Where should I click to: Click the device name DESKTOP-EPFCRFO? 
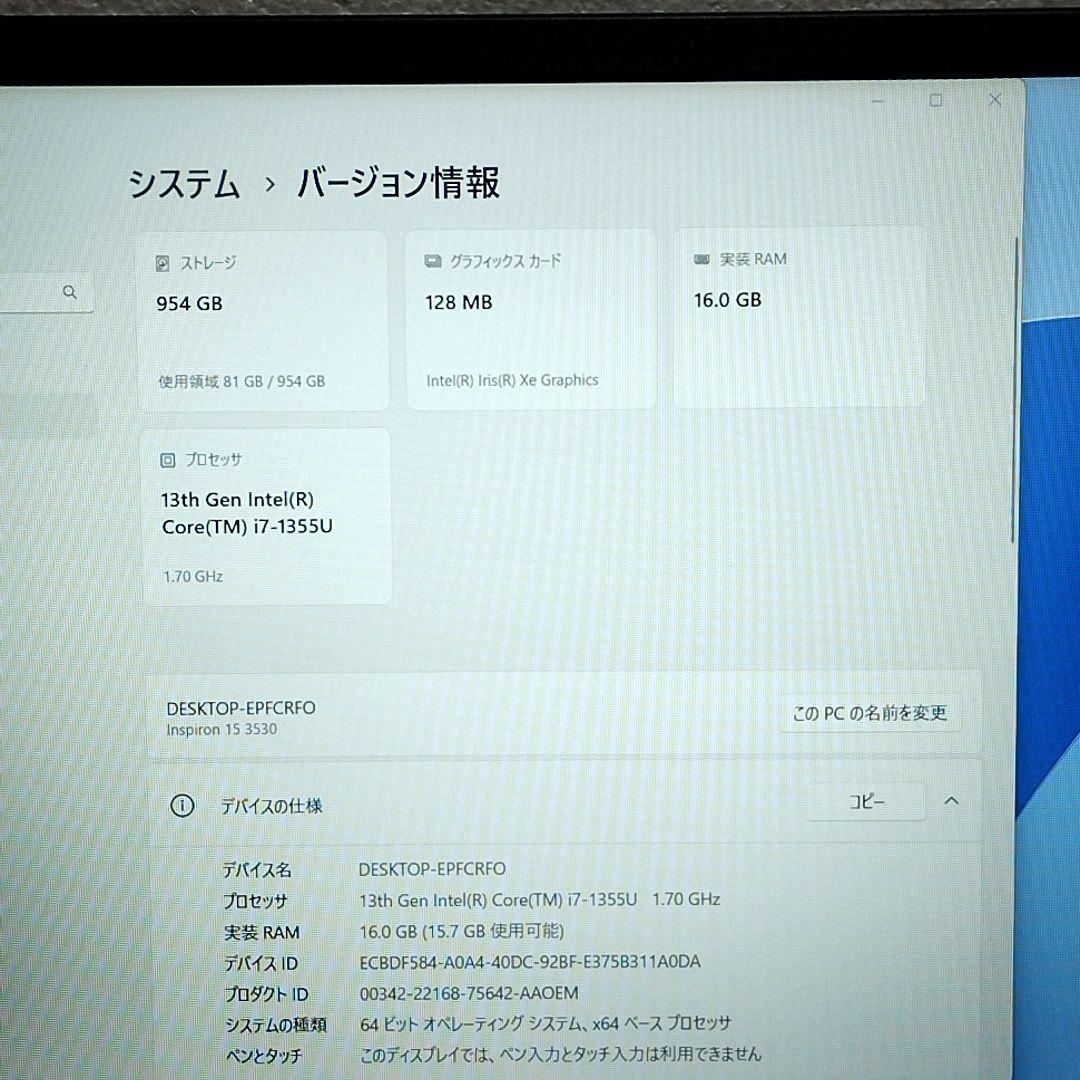(240, 708)
